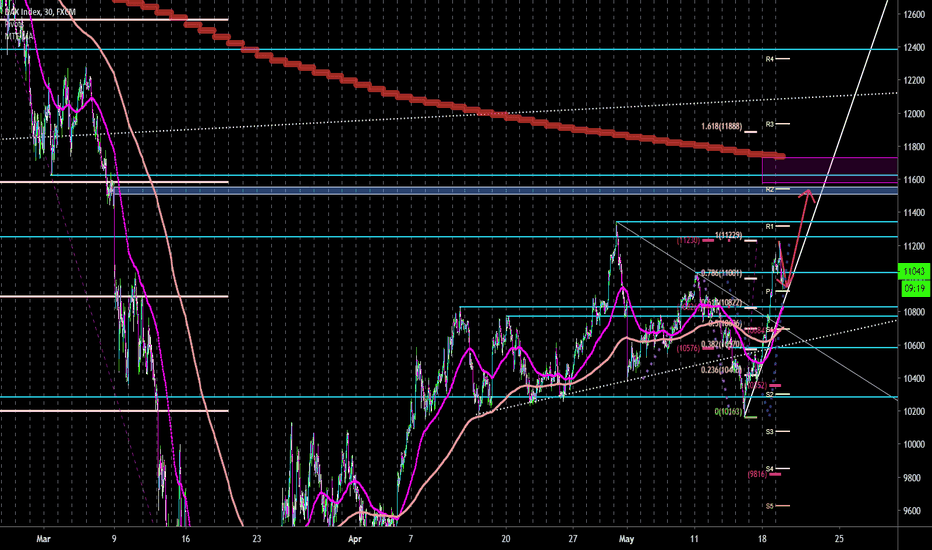Select the 12600 price axis label

tap(914, 14)
